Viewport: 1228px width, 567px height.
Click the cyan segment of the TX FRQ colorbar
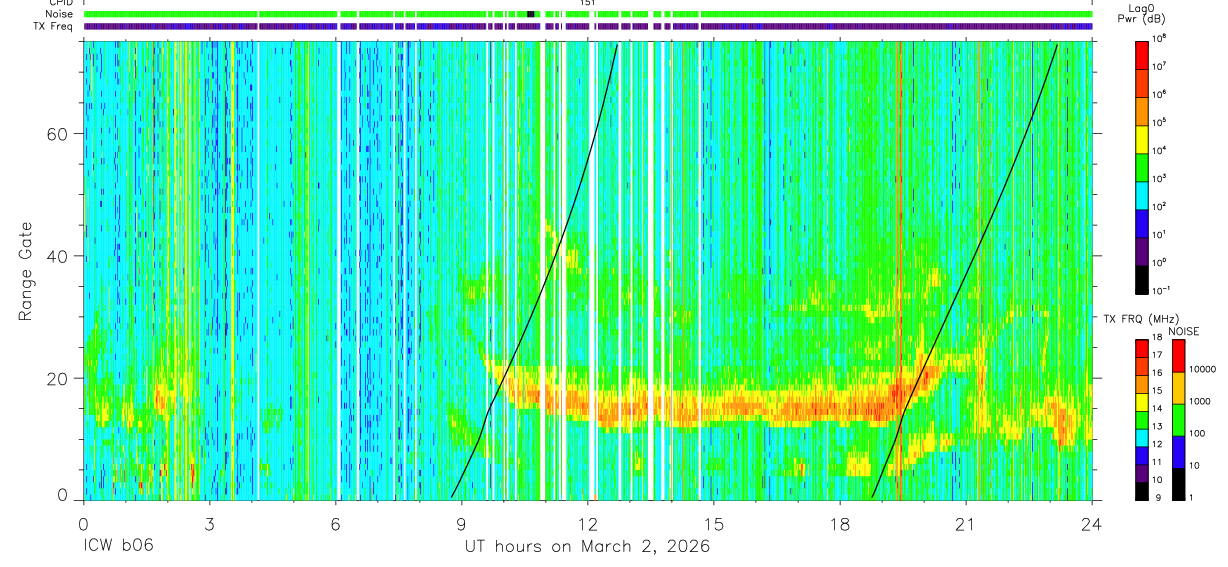(1142, 437)
